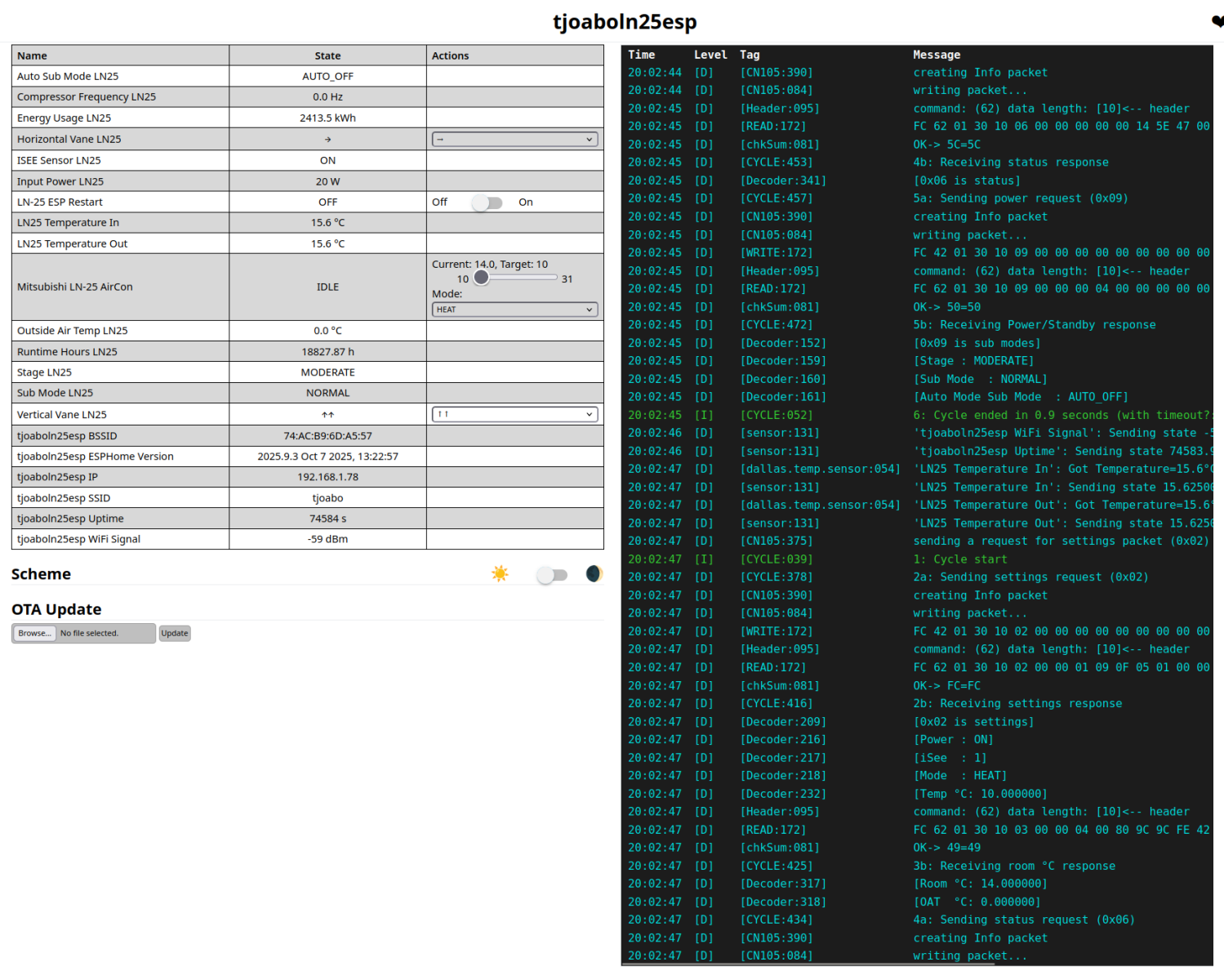The image size is (1224, 980).
Task: Click the State column header
Action: (327, 55)
